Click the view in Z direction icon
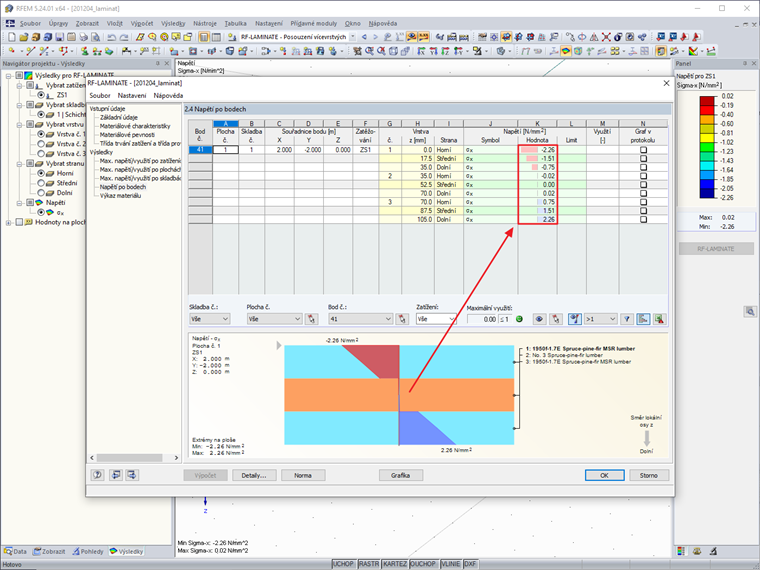The height and width of the screenshot is (570, 760). (445, 51)
